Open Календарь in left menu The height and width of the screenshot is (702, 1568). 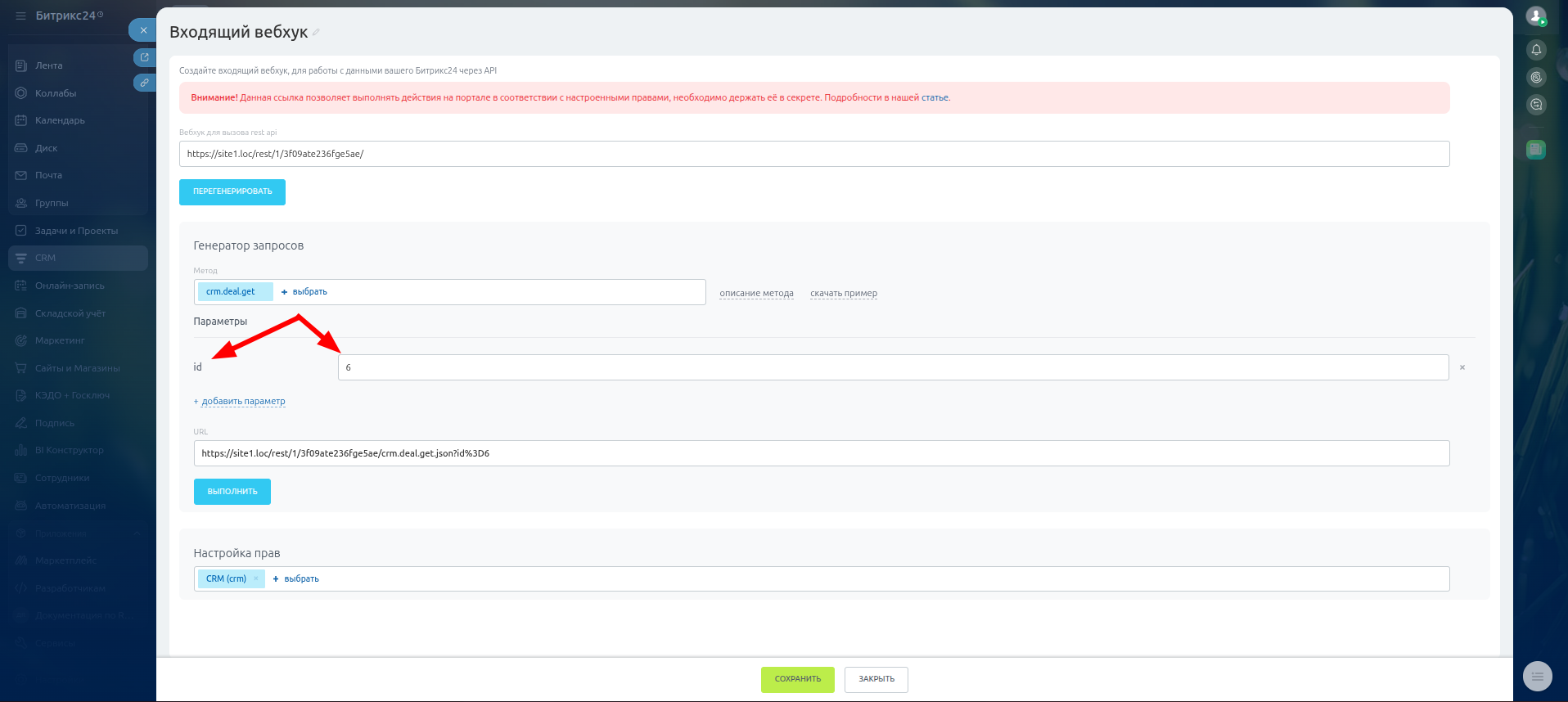click(x=60, y=120)
